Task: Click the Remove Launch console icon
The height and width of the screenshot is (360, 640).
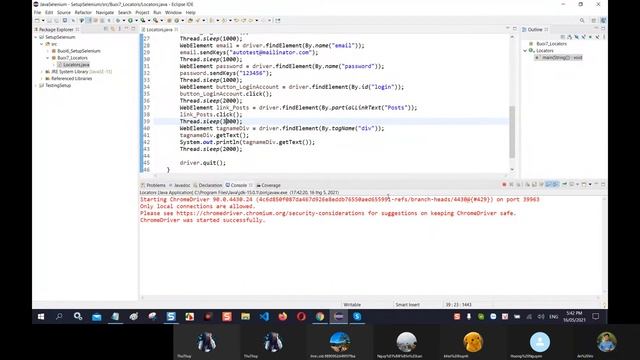Action: pos(511,184)
